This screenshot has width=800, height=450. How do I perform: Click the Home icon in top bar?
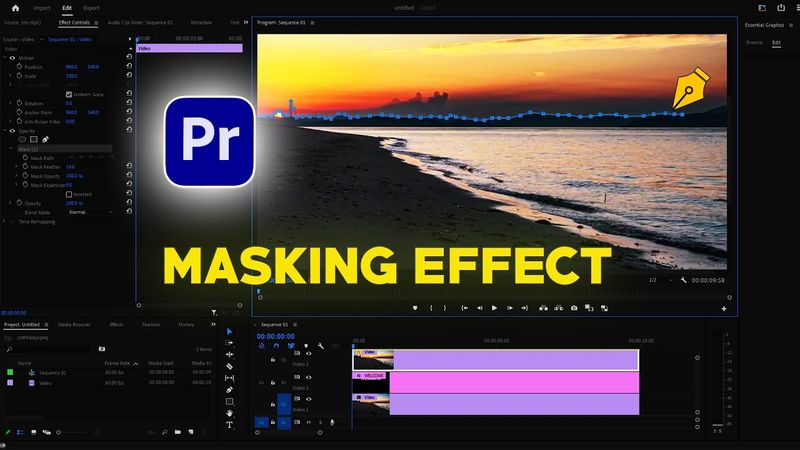15,8
